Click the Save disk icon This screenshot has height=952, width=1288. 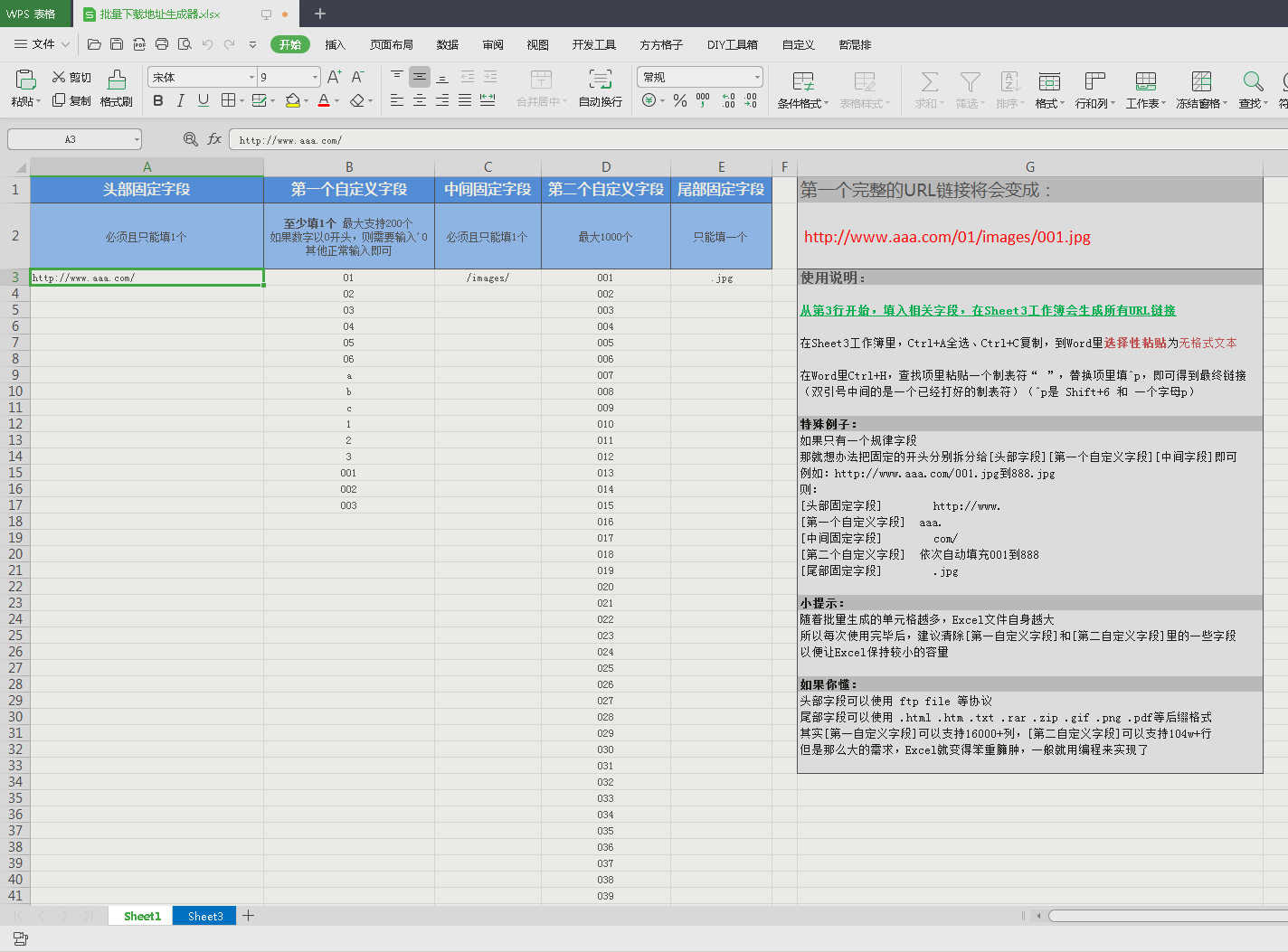pos(117,43)
